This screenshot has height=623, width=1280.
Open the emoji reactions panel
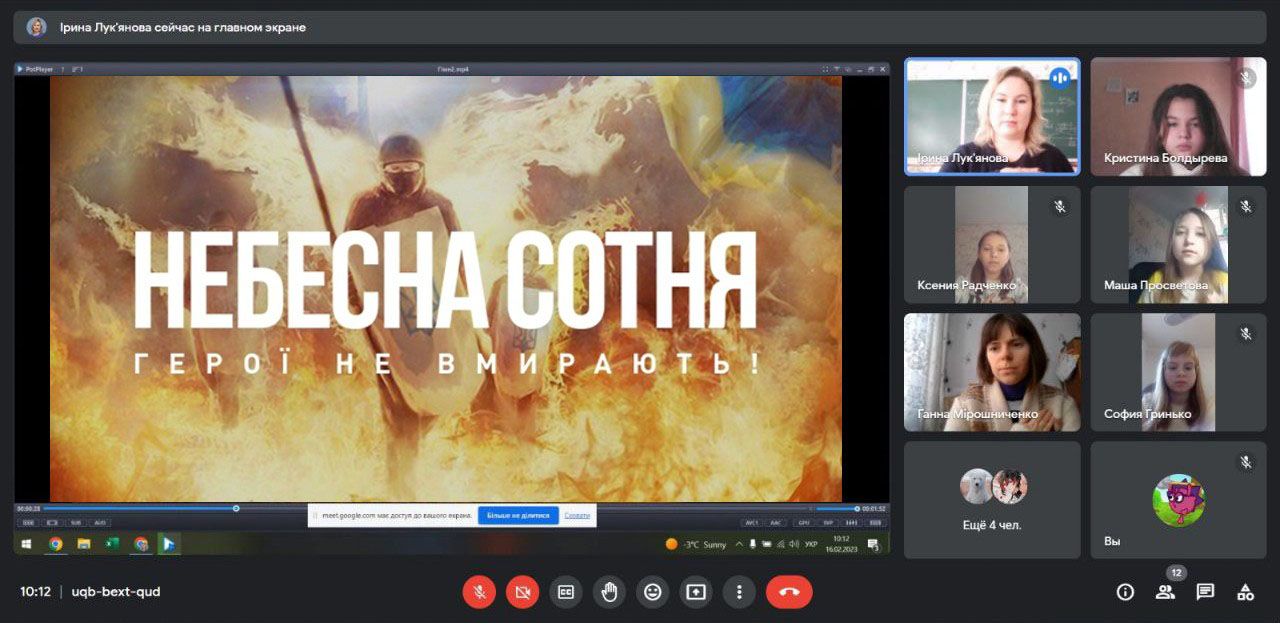(x=652, y=592)
